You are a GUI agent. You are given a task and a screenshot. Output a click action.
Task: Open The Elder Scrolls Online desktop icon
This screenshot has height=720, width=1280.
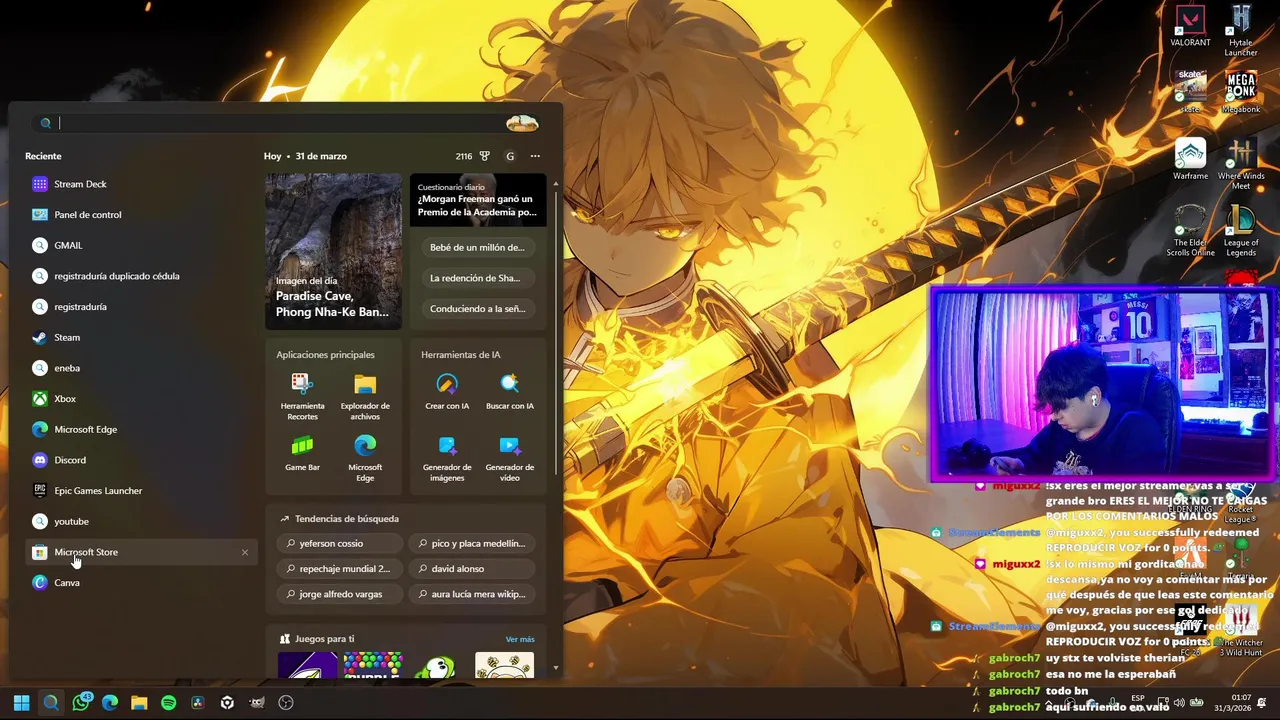point(1190,231)
